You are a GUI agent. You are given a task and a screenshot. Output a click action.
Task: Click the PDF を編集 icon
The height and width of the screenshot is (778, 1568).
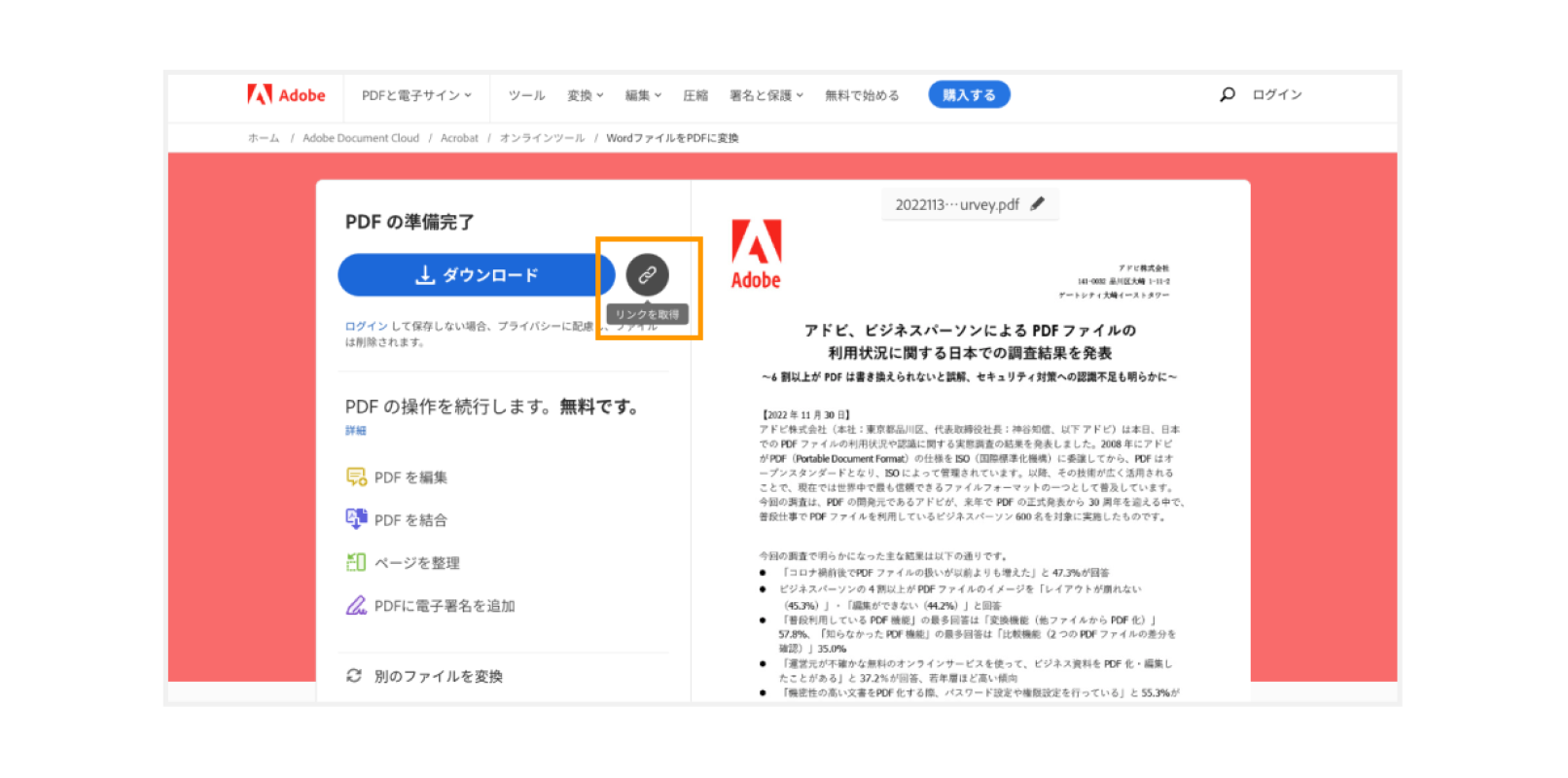[x=356, y=477]
